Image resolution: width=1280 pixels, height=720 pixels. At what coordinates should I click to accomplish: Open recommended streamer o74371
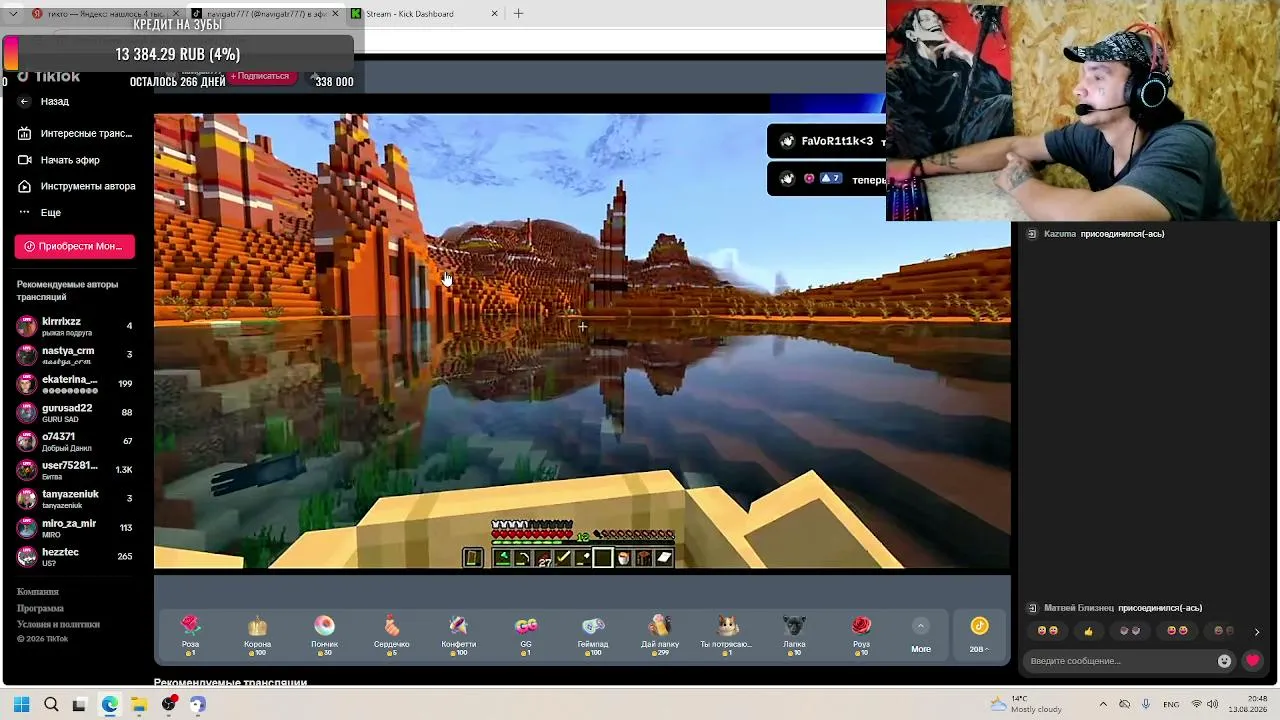75,441
